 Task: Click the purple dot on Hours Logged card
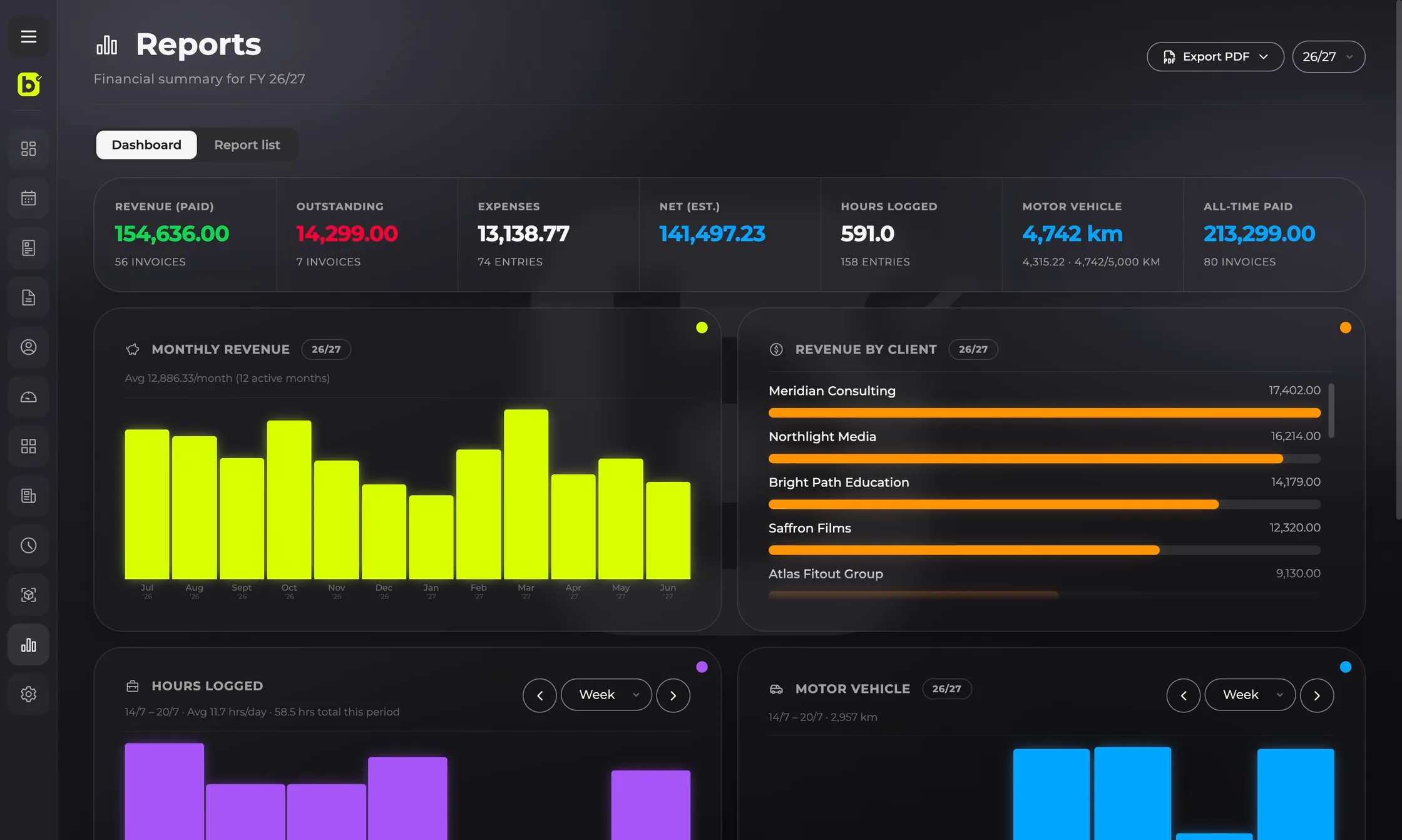pos(702,667)
